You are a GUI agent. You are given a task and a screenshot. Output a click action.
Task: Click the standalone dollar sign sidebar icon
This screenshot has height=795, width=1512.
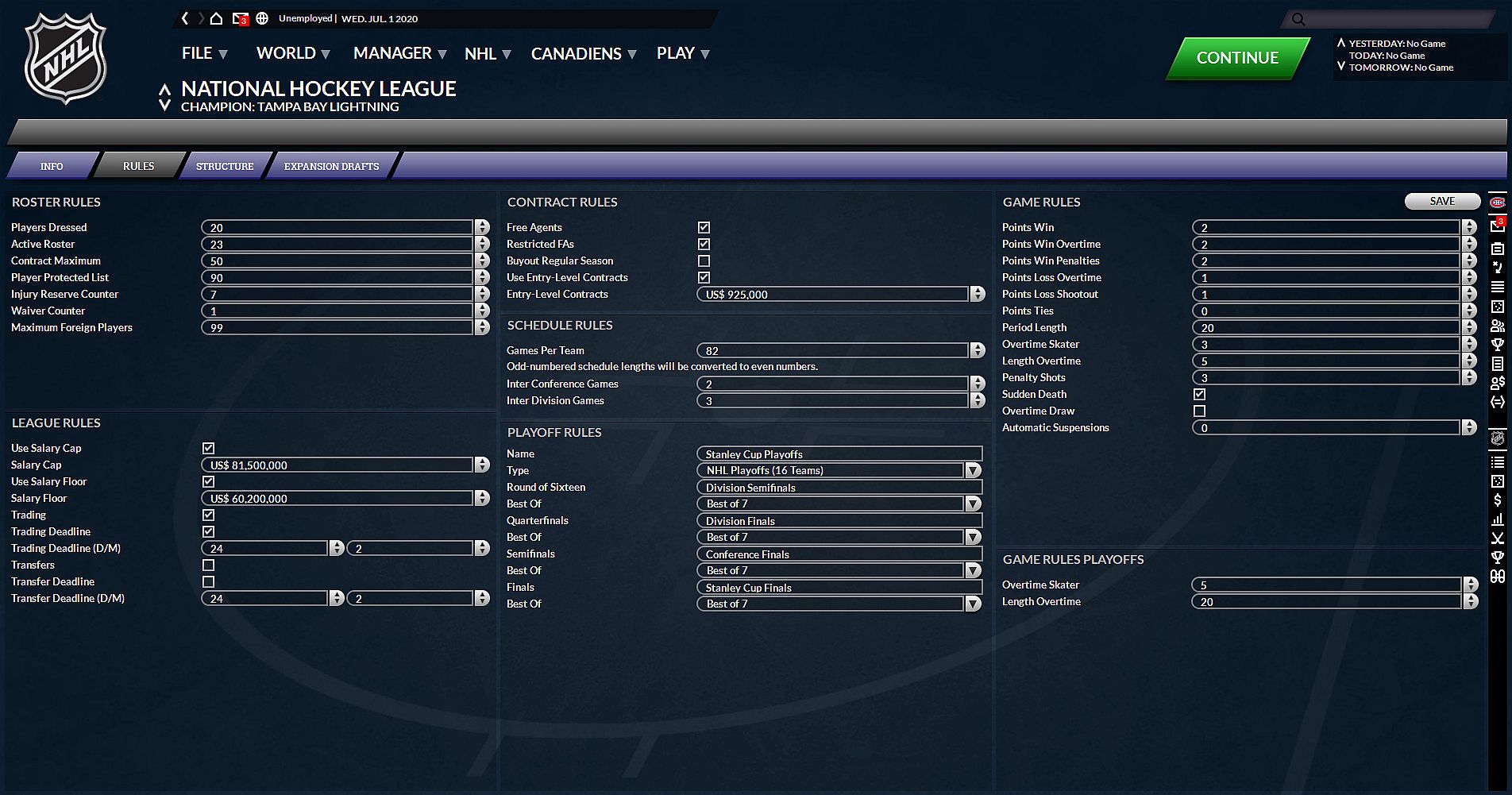coord(1498,500)
